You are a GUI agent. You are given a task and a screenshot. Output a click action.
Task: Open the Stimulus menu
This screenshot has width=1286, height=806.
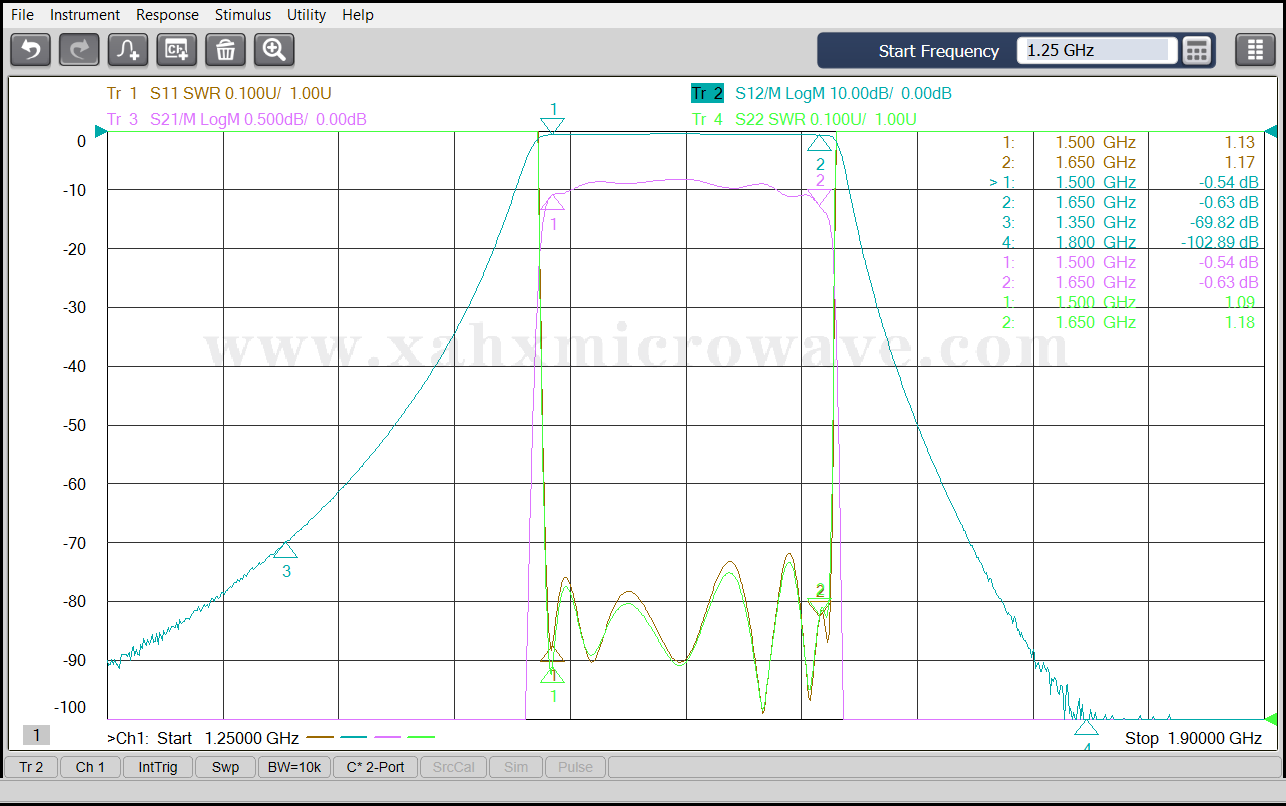click(x=242, y=15)
